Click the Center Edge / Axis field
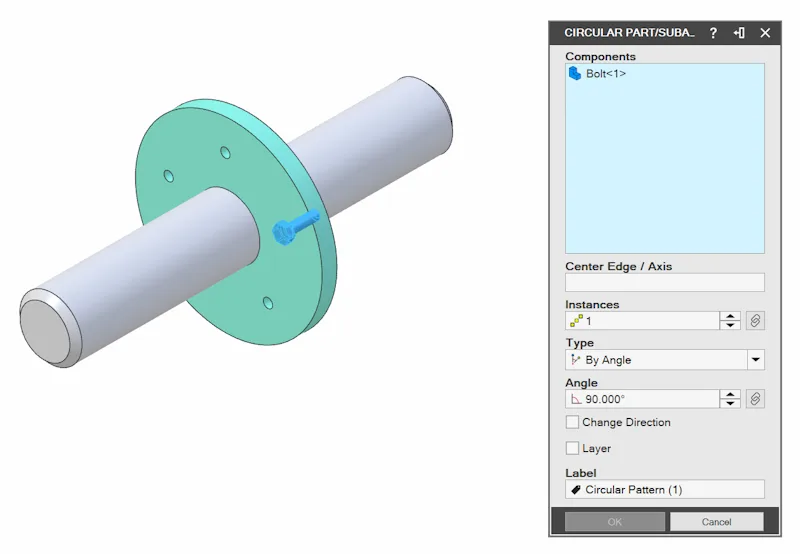The width and height of the screenshot is (800, 554). coord(665,282)
